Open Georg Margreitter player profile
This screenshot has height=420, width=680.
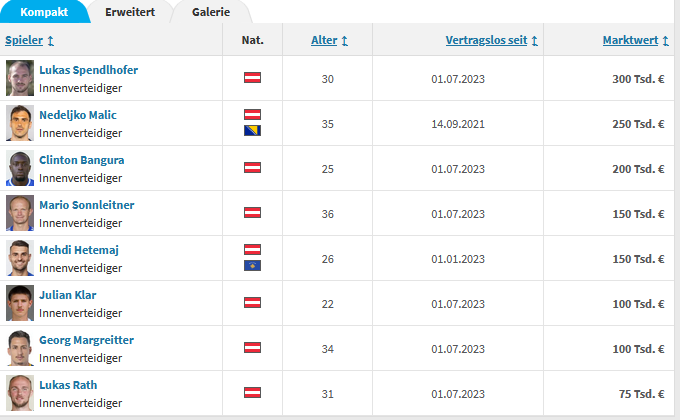[x=86, y=340]
